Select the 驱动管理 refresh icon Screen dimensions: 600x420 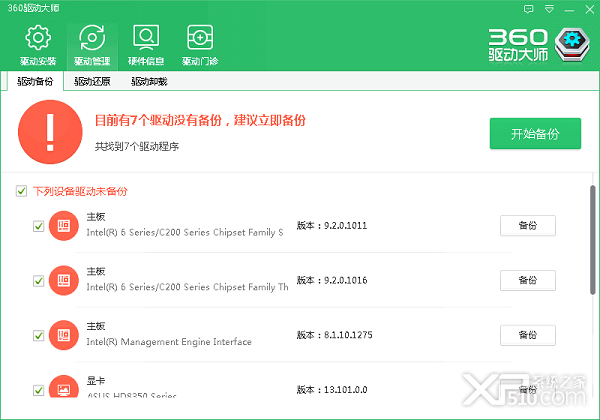[x=92, y=37]
